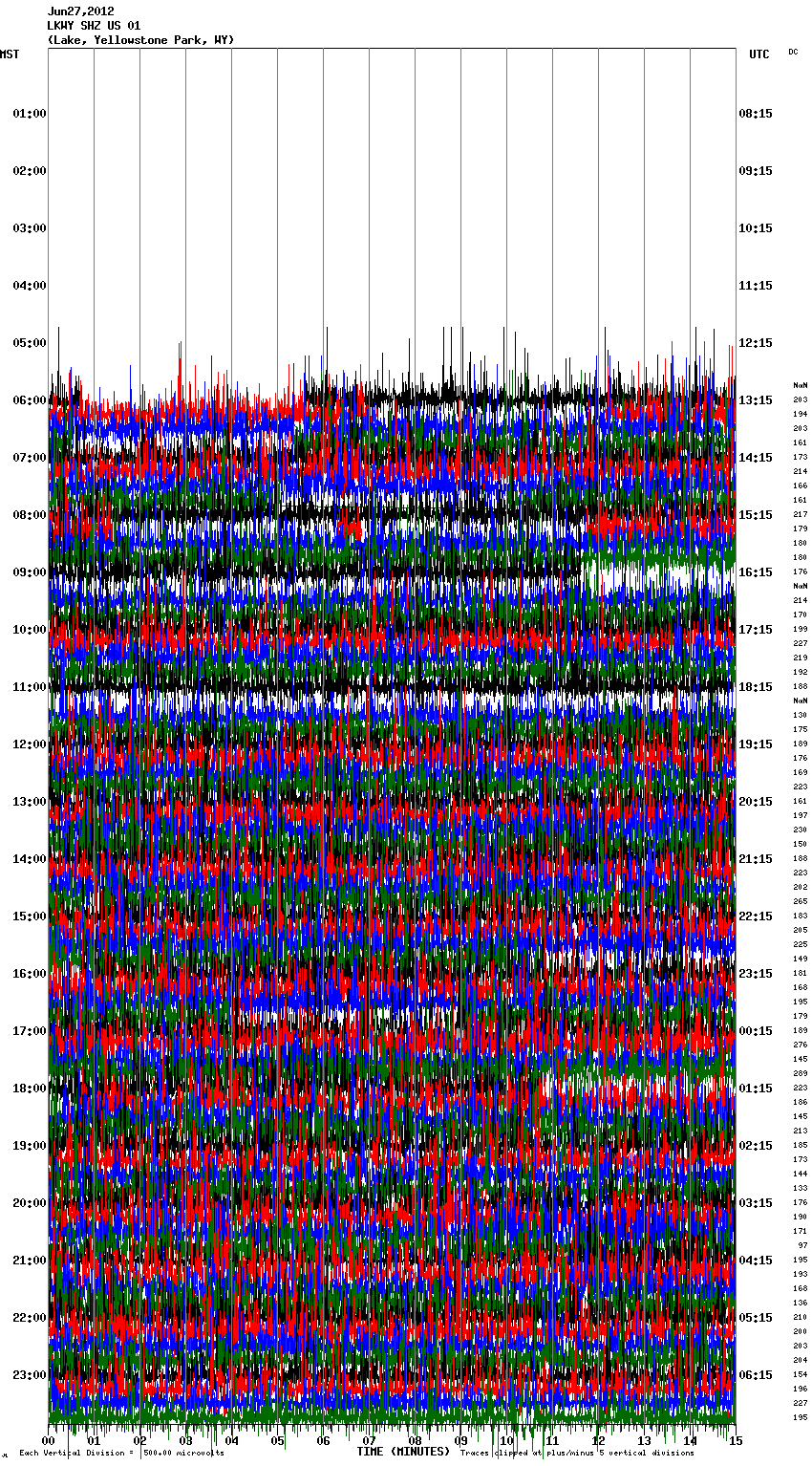
Task: Click the 19:15 UTC time label
Action: click(x=756, y=744)
